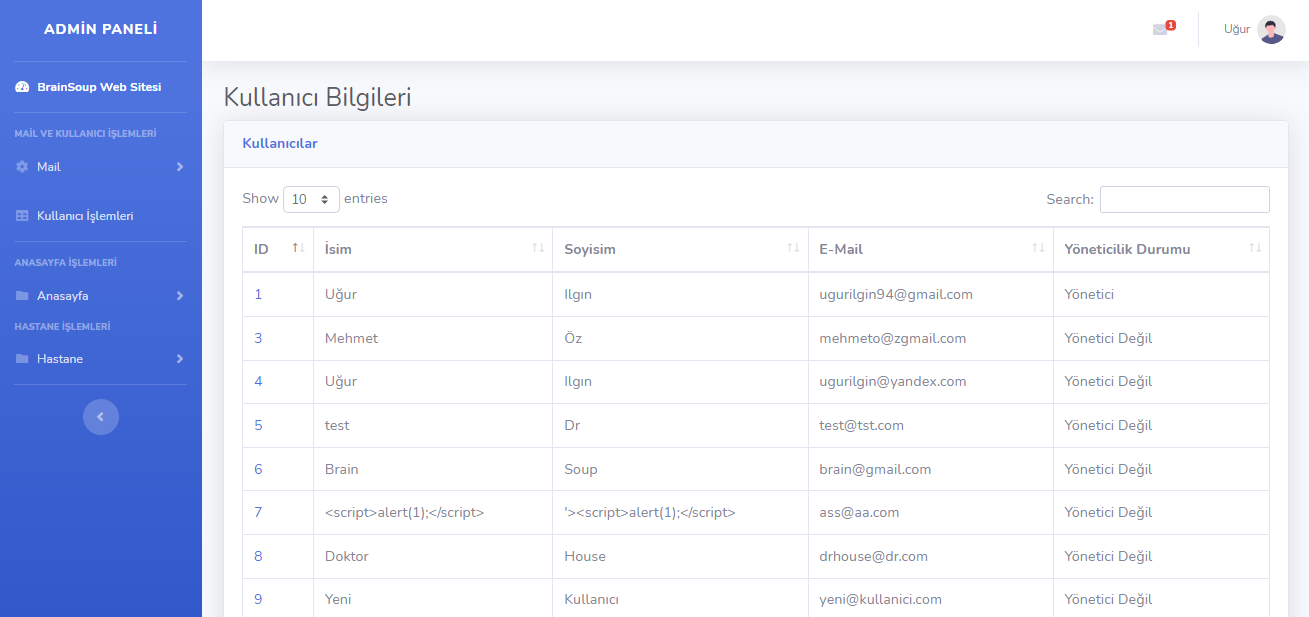The width and height of the screenshot is (1309, 617).
Task: Sort table by E-Mail column arrows
Action: click(1038, 248)
